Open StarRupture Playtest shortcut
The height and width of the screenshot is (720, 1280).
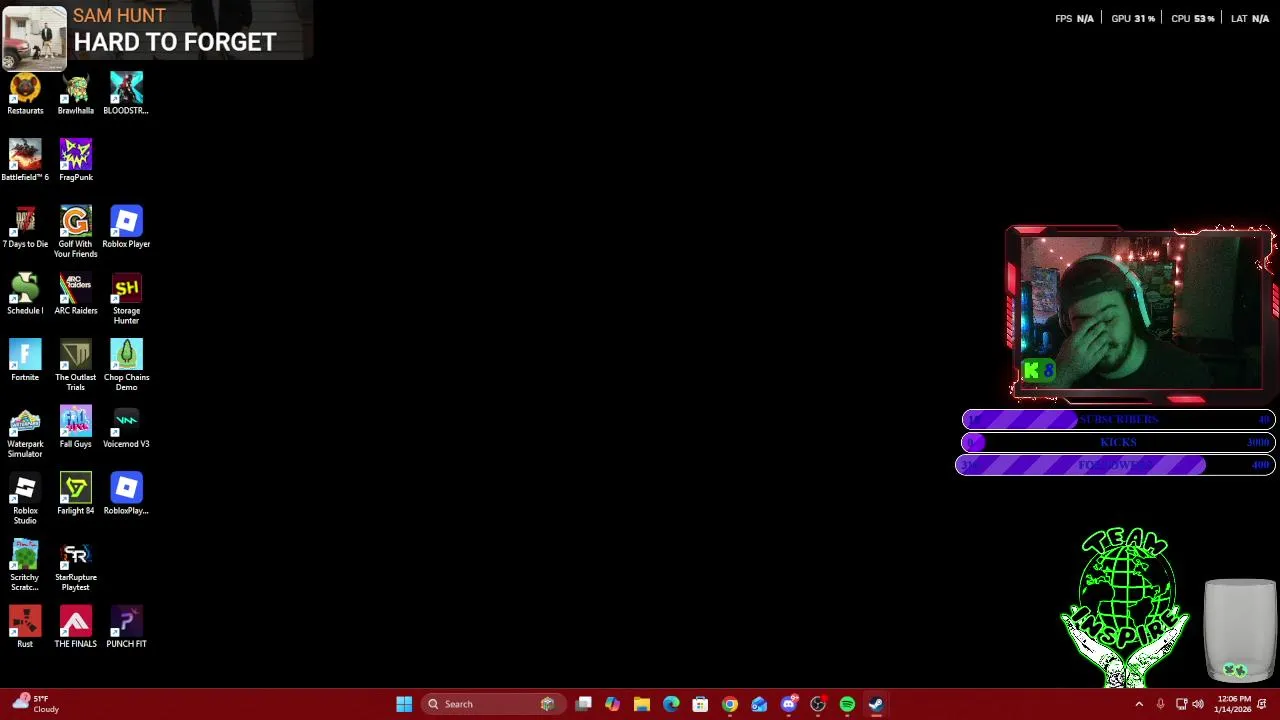[76, 566]
